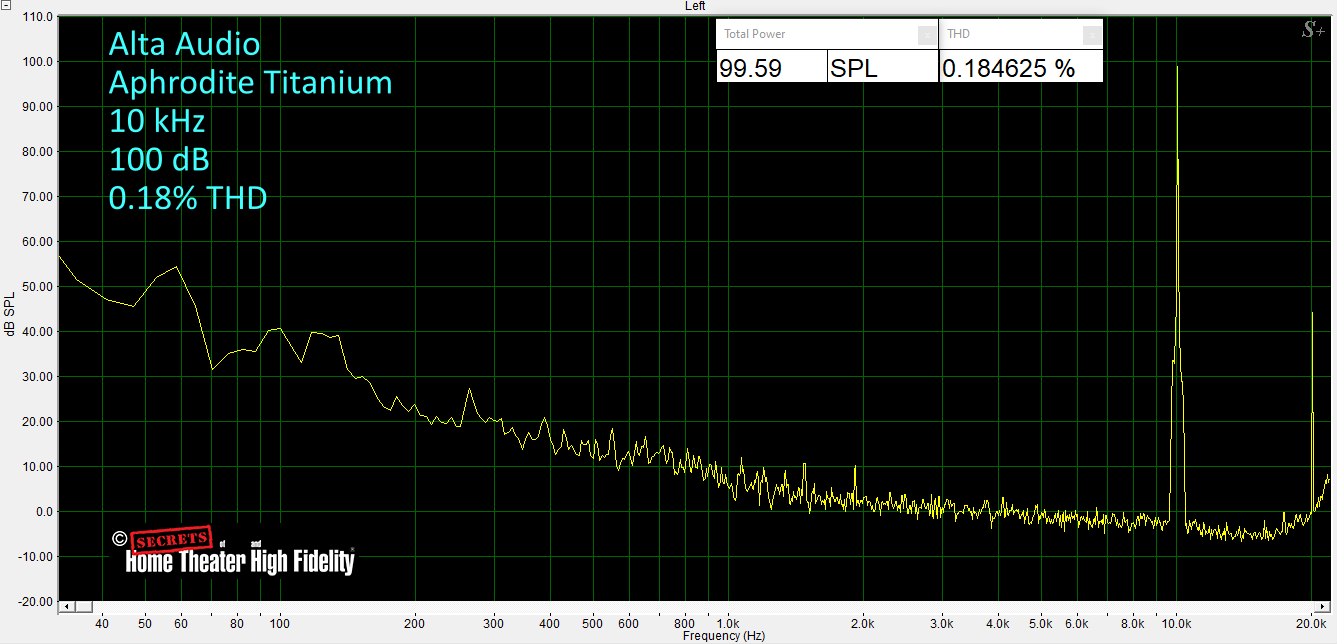Click the horizontal scrollbar right arrow

(1322, 607)
